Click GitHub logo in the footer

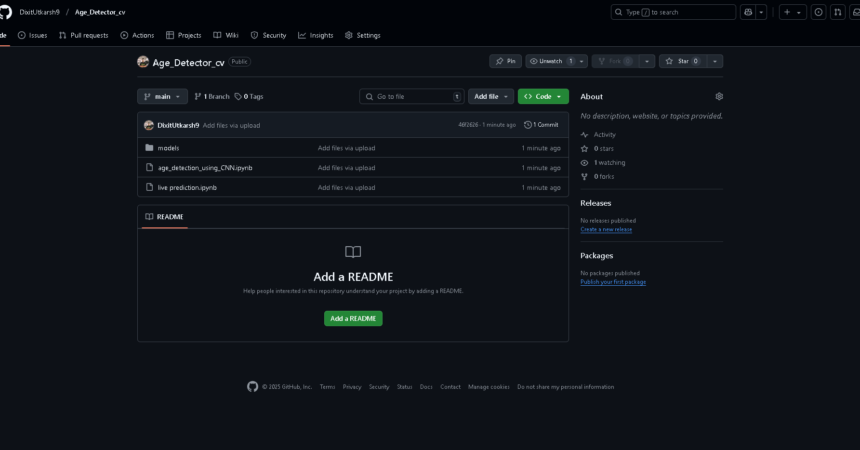point(252,387)
